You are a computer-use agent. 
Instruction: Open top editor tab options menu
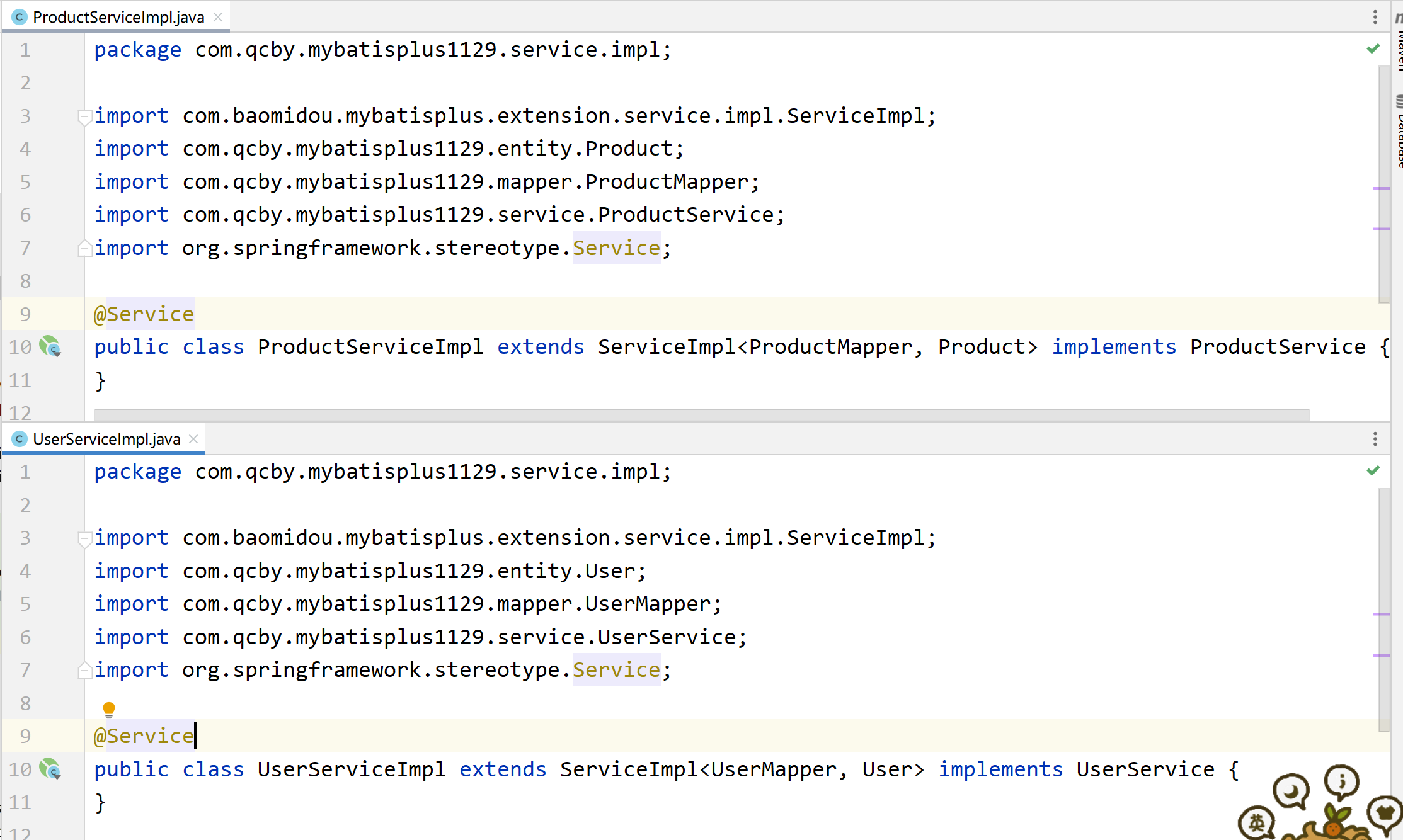click(x=1375, y=17)
